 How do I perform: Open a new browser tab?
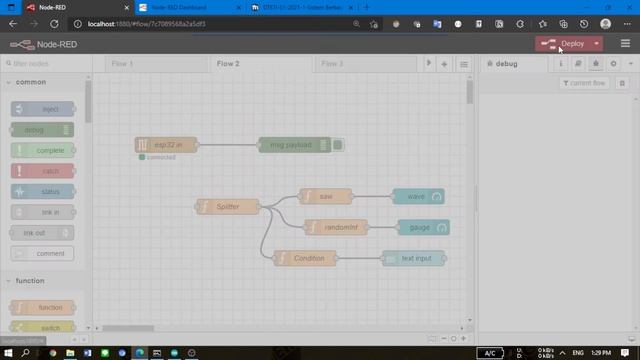[366, 7]
